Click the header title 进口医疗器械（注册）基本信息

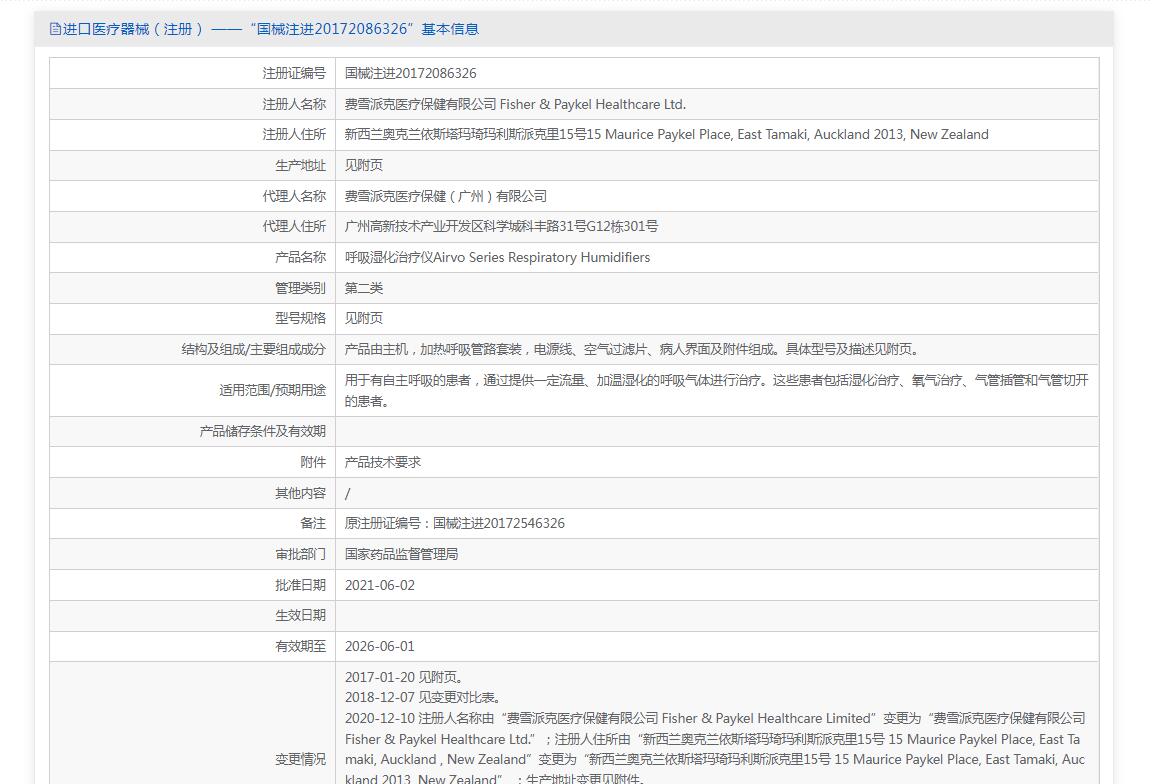[270, 29]
